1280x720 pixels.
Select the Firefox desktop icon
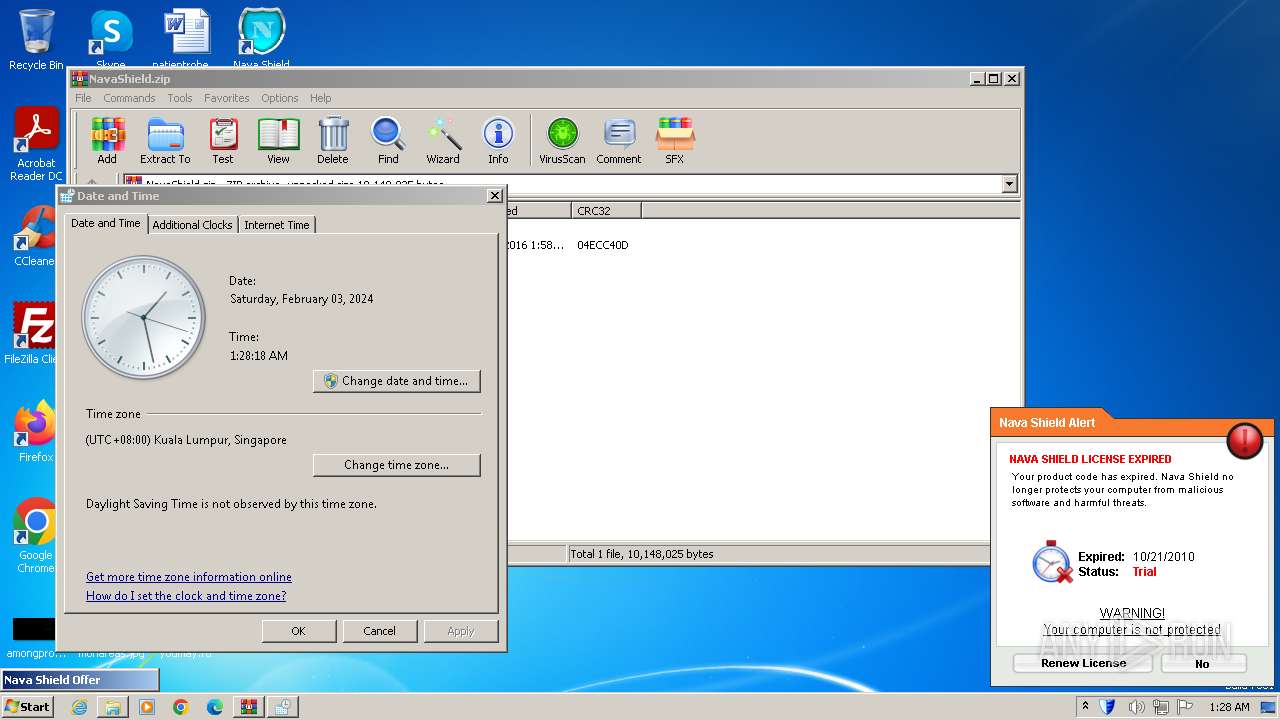tap(36, 432)
